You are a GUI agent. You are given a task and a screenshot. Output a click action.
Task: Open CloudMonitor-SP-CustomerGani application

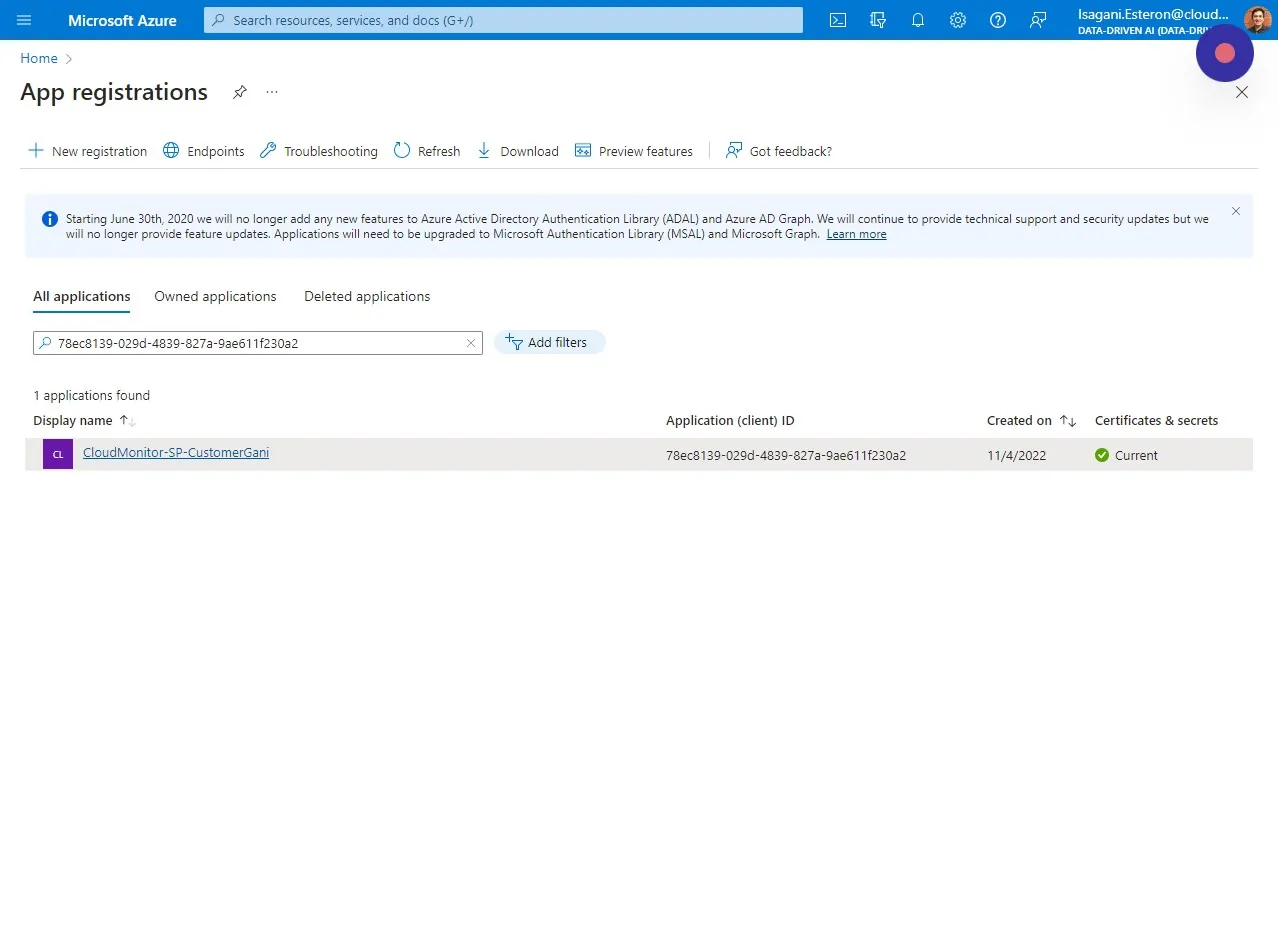(x=176, y=453)
